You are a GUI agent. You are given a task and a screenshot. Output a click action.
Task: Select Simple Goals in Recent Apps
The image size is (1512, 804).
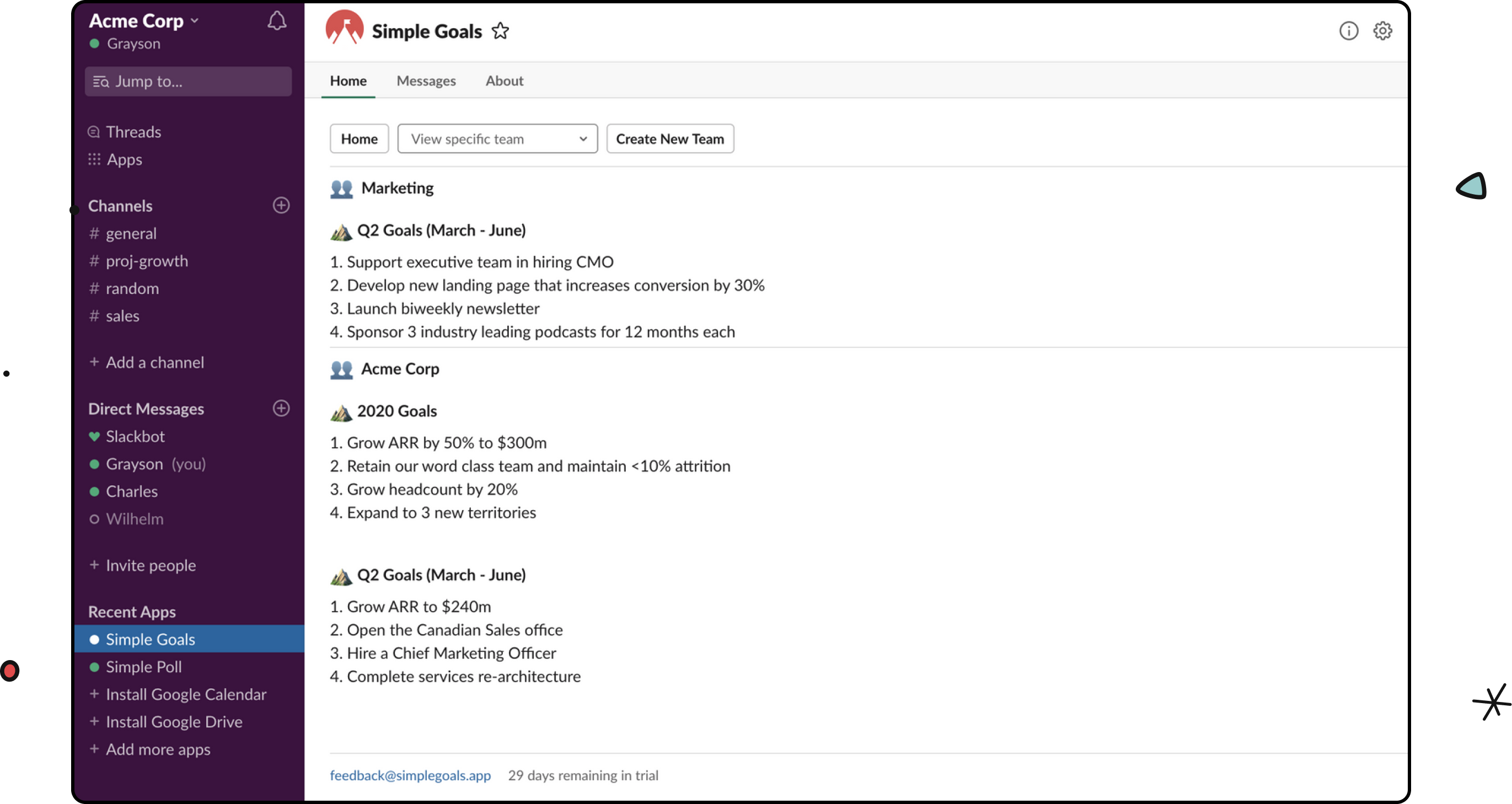pos(189,639)
